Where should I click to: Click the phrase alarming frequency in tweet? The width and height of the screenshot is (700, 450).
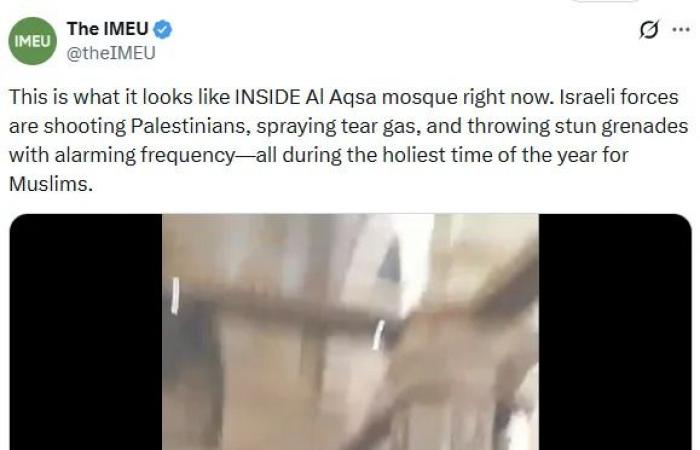[x=144, y=156]
